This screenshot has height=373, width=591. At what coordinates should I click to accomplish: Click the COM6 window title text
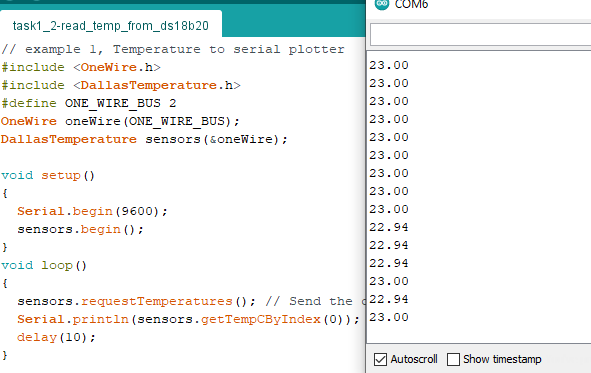(411, 5)
